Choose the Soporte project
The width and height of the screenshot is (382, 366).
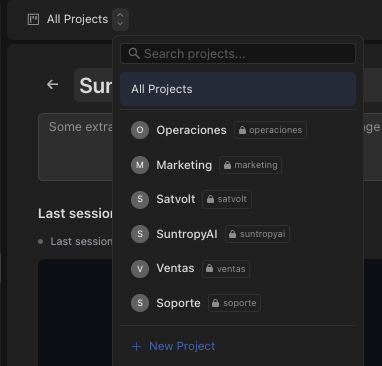click(238, 303)
